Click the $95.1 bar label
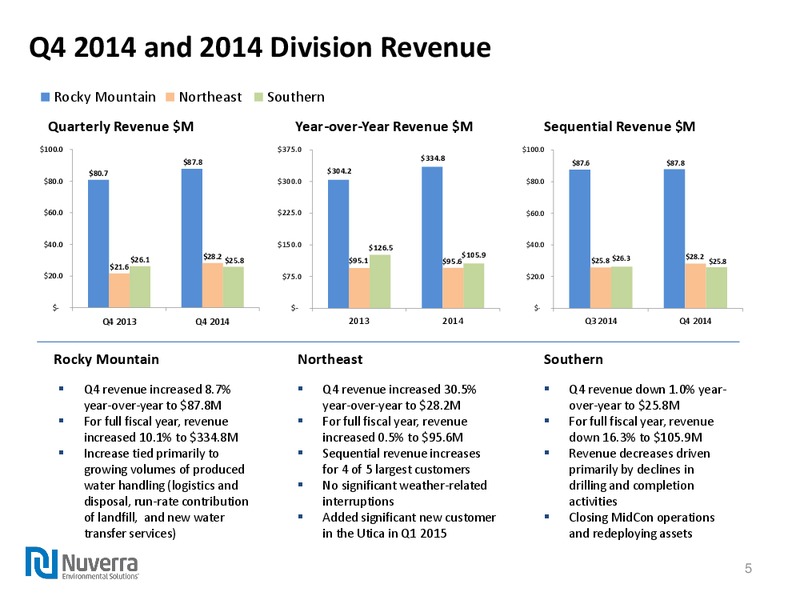Image resolution: width=800 pixels, height=600 pixels. (x=358, y=261)
